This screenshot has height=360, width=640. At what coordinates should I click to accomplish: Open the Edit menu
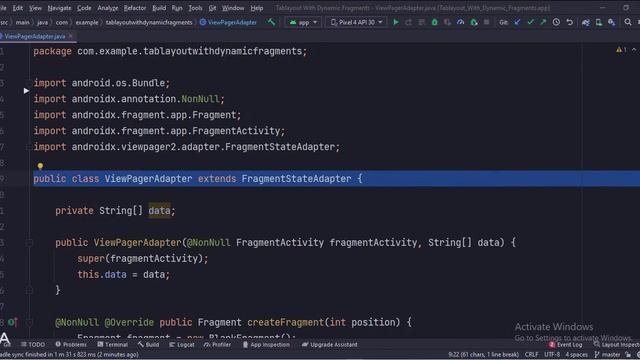pyautogui.click(x=18, y=8)
